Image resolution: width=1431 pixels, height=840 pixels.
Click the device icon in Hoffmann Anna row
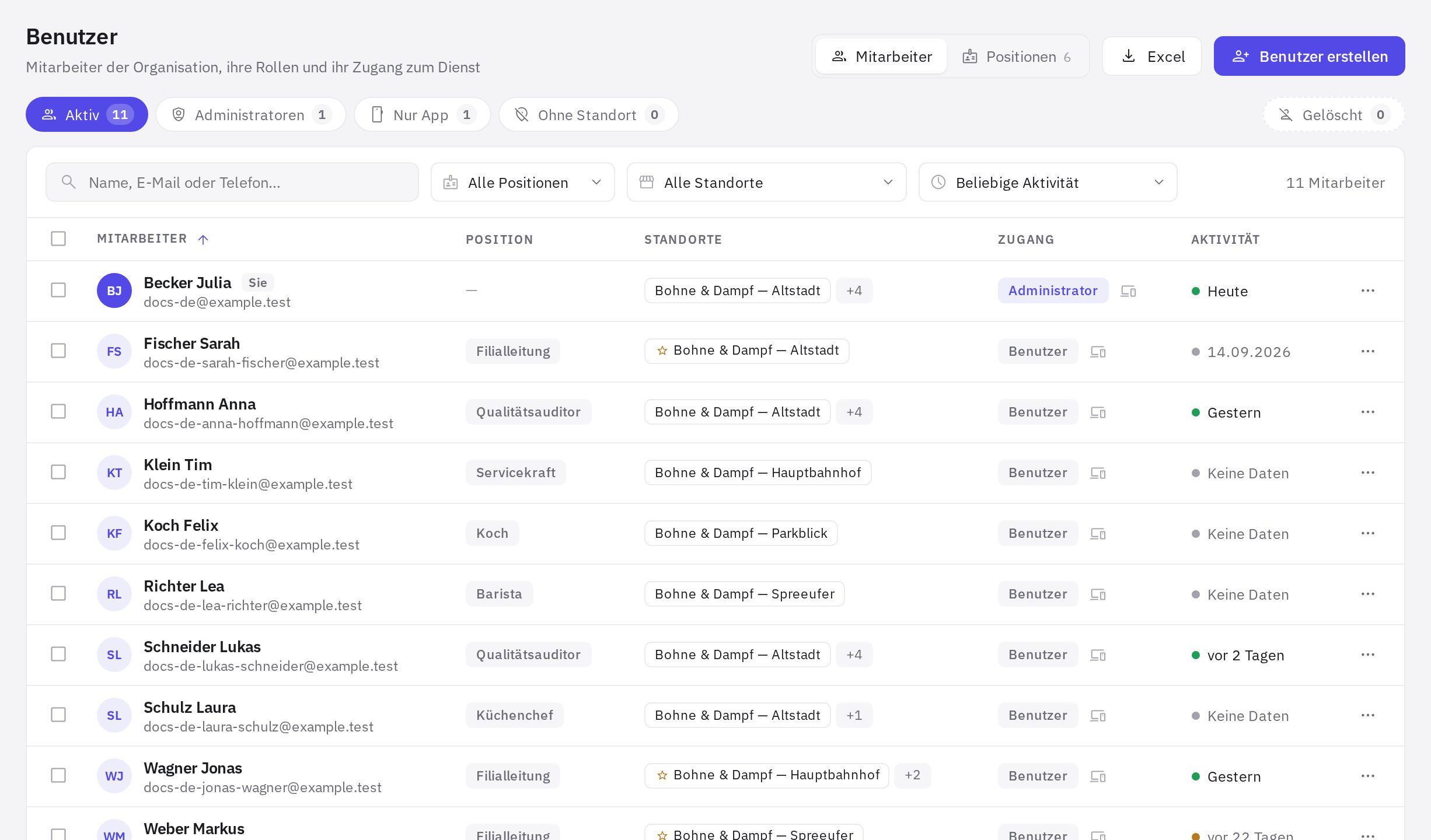(1098, 412)
